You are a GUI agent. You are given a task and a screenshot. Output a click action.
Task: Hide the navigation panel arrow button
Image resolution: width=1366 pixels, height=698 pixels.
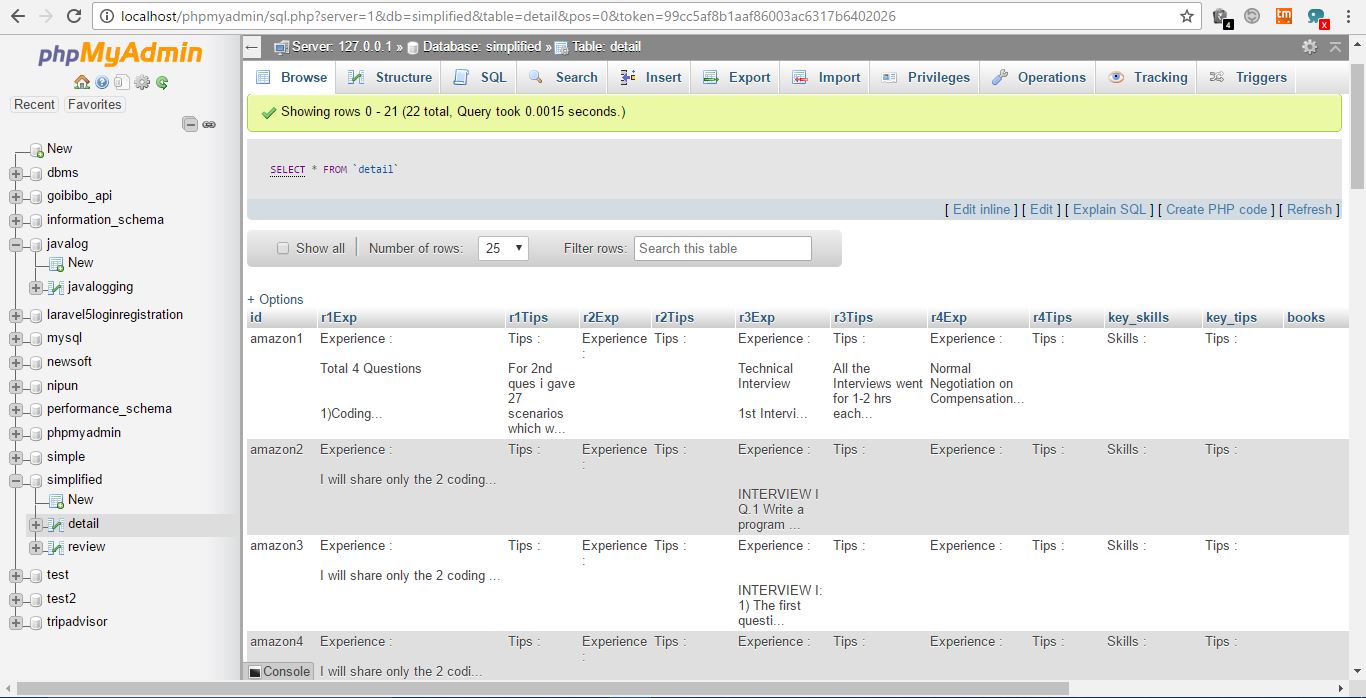pos(252,47)
